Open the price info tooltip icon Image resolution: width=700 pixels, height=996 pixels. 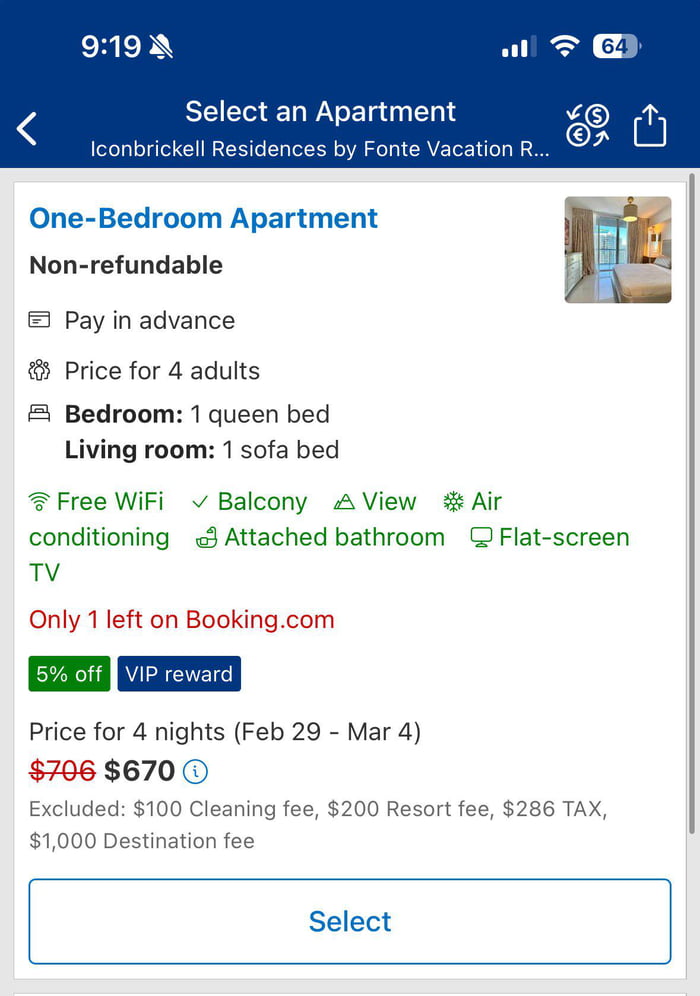(x=196, y=770)
